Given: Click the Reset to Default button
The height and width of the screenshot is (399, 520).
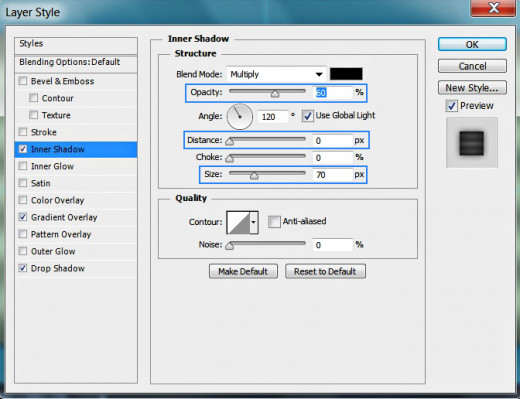Looking at the screenshot, I should pyautogui.click(x=325, y=271).
